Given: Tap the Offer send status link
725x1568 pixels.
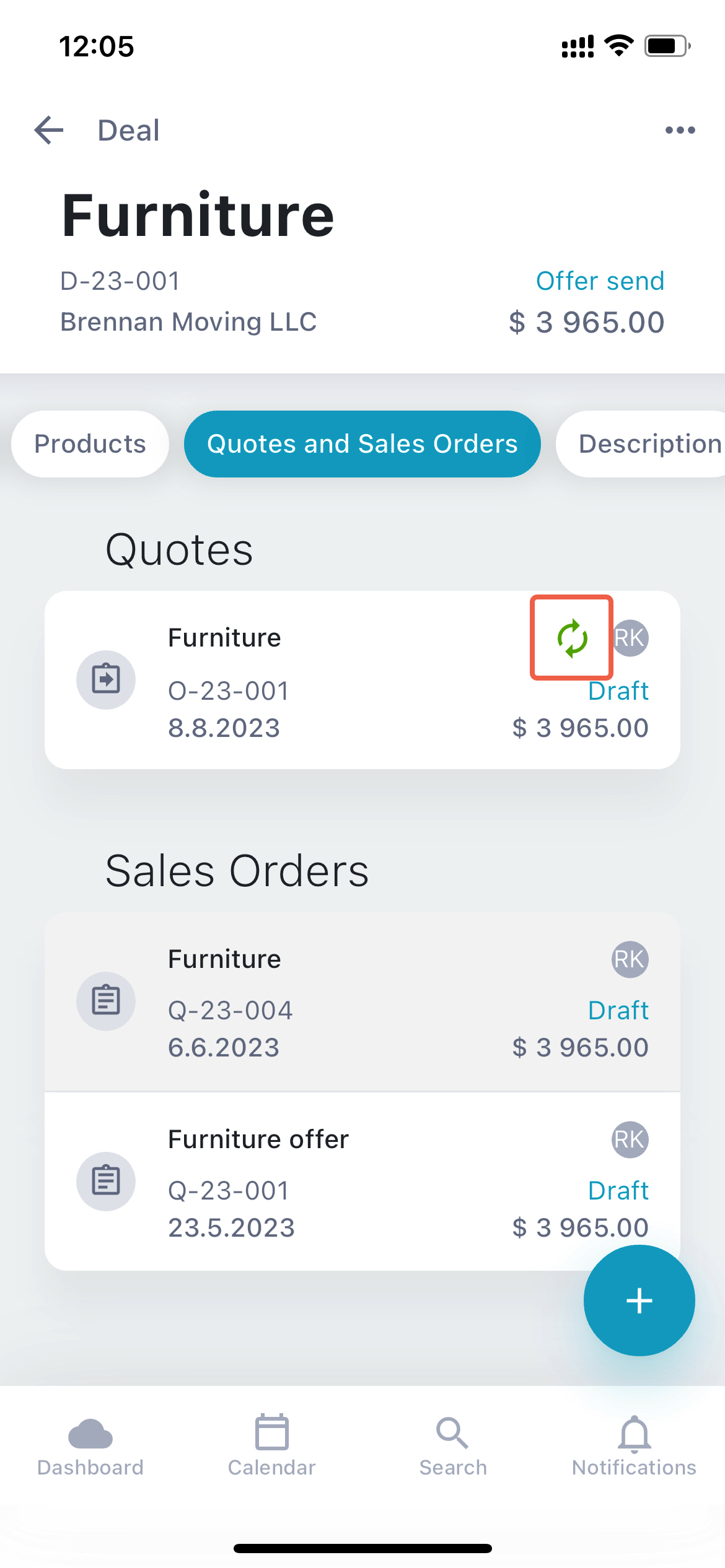Looking at the screenshot, I should [600, 281].
